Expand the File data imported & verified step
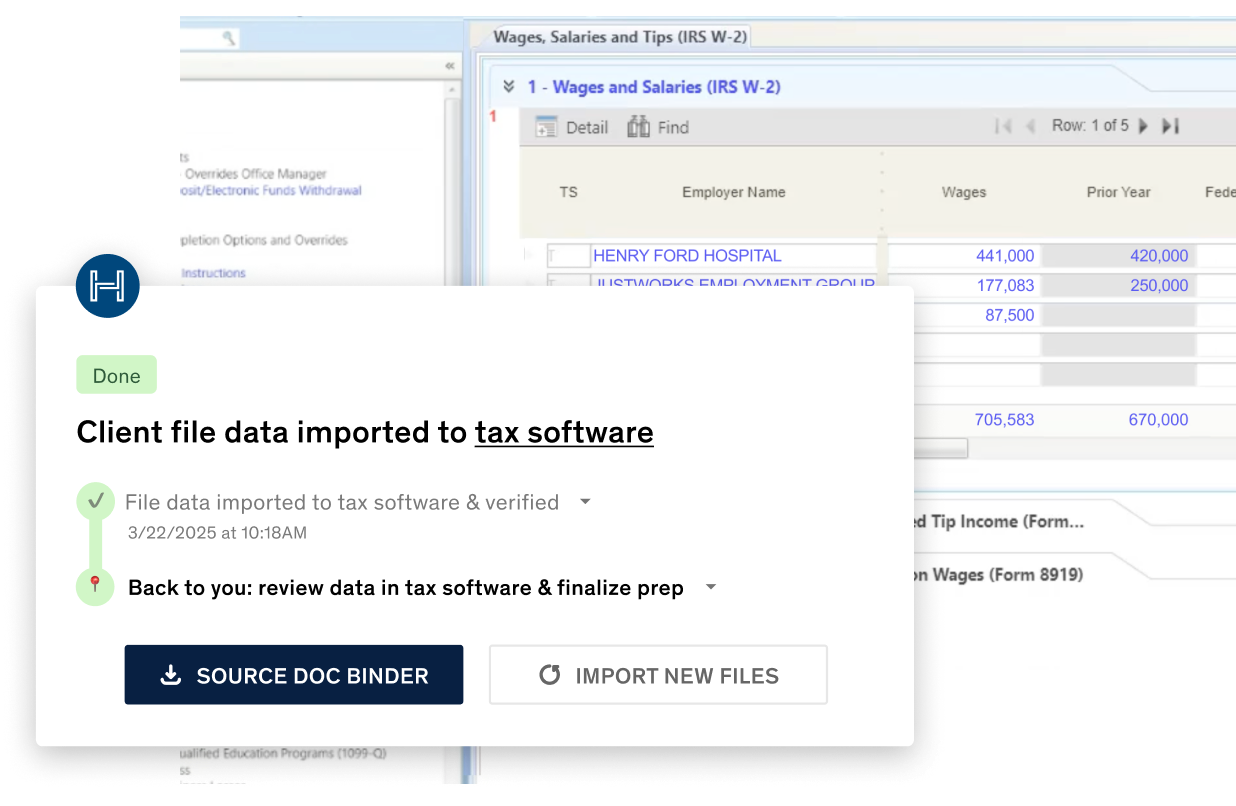 pyautogui.click(x=585, y=502)
